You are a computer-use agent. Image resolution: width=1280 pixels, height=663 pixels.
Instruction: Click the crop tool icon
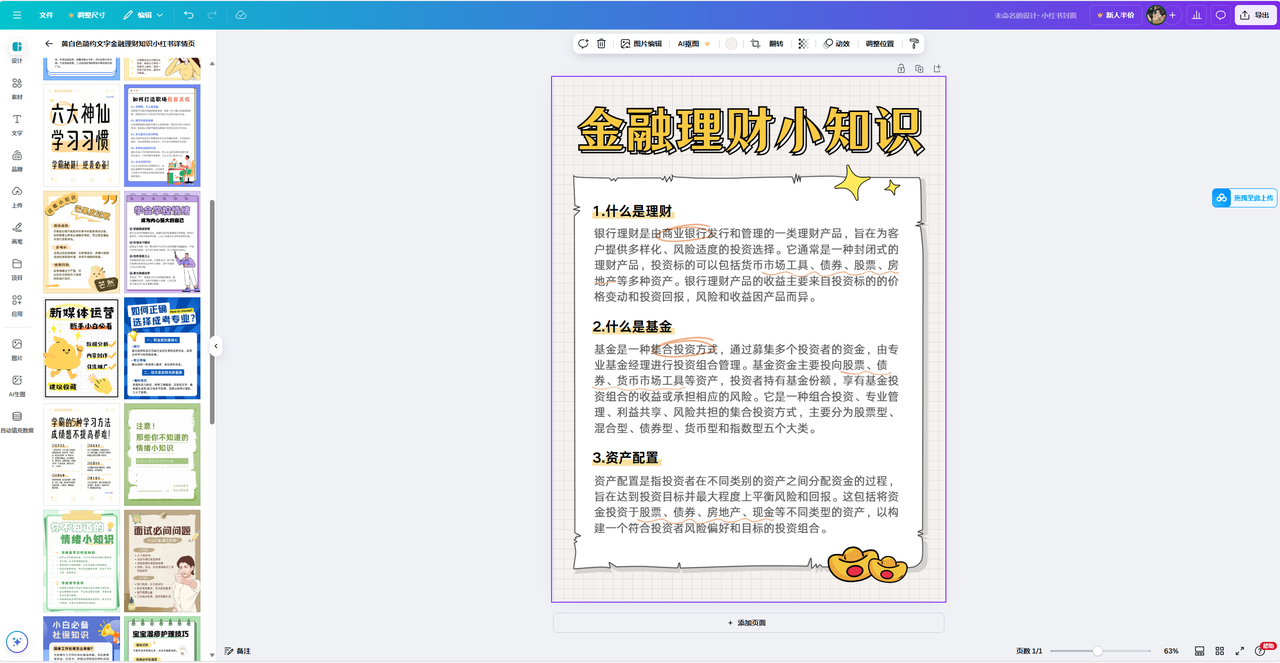(x=756, y=44)
